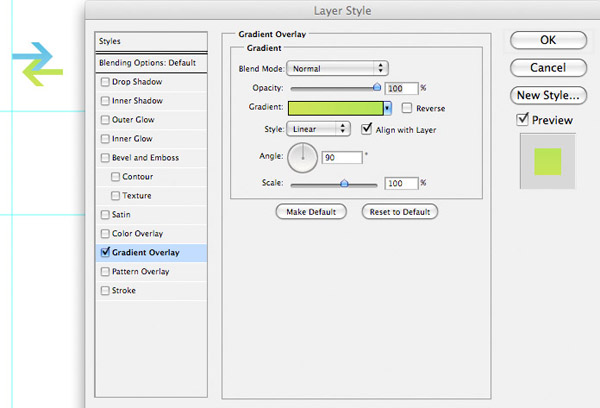Enable the Satin checkbox
The width and height of the screenshot is (600, 408).
coord(105,214)
